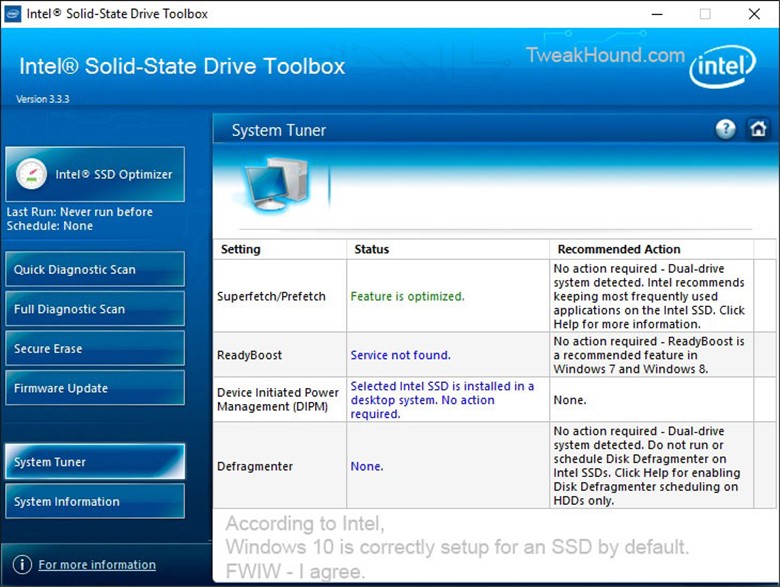Click the Recommended Action column header
Viewport: 780px width, 587px height.
(652, 249)
